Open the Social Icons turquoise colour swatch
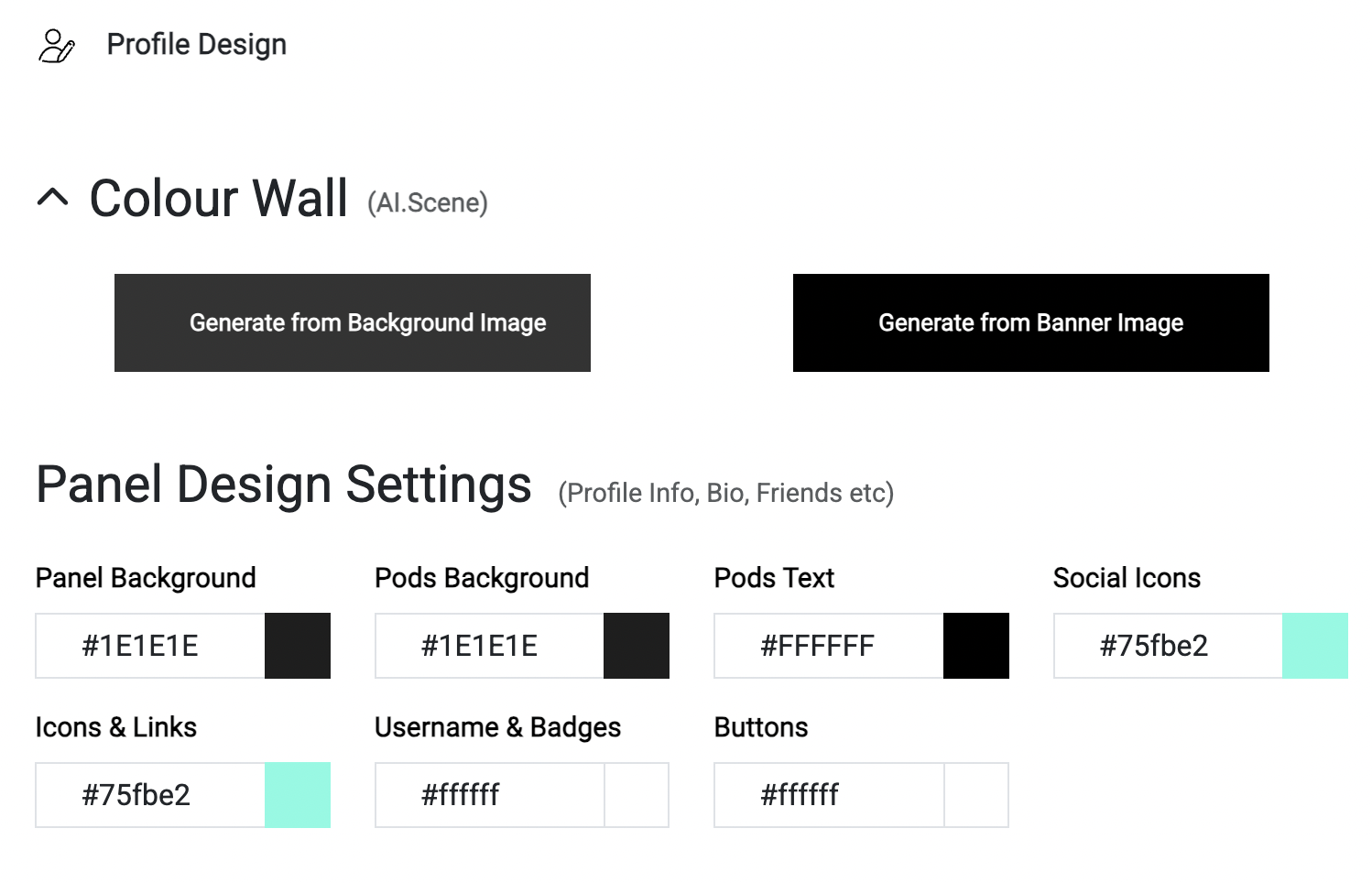Screen dimensions: 1372x883 click(1315, 646)
